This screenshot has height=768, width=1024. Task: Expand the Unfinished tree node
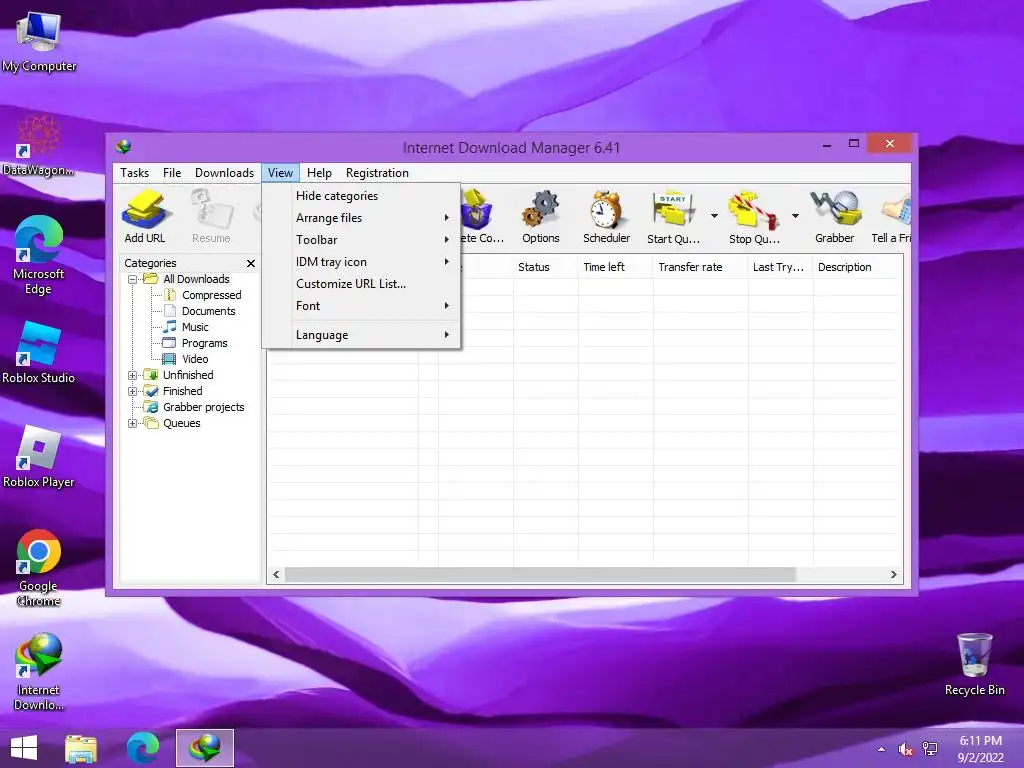point(132,376)
